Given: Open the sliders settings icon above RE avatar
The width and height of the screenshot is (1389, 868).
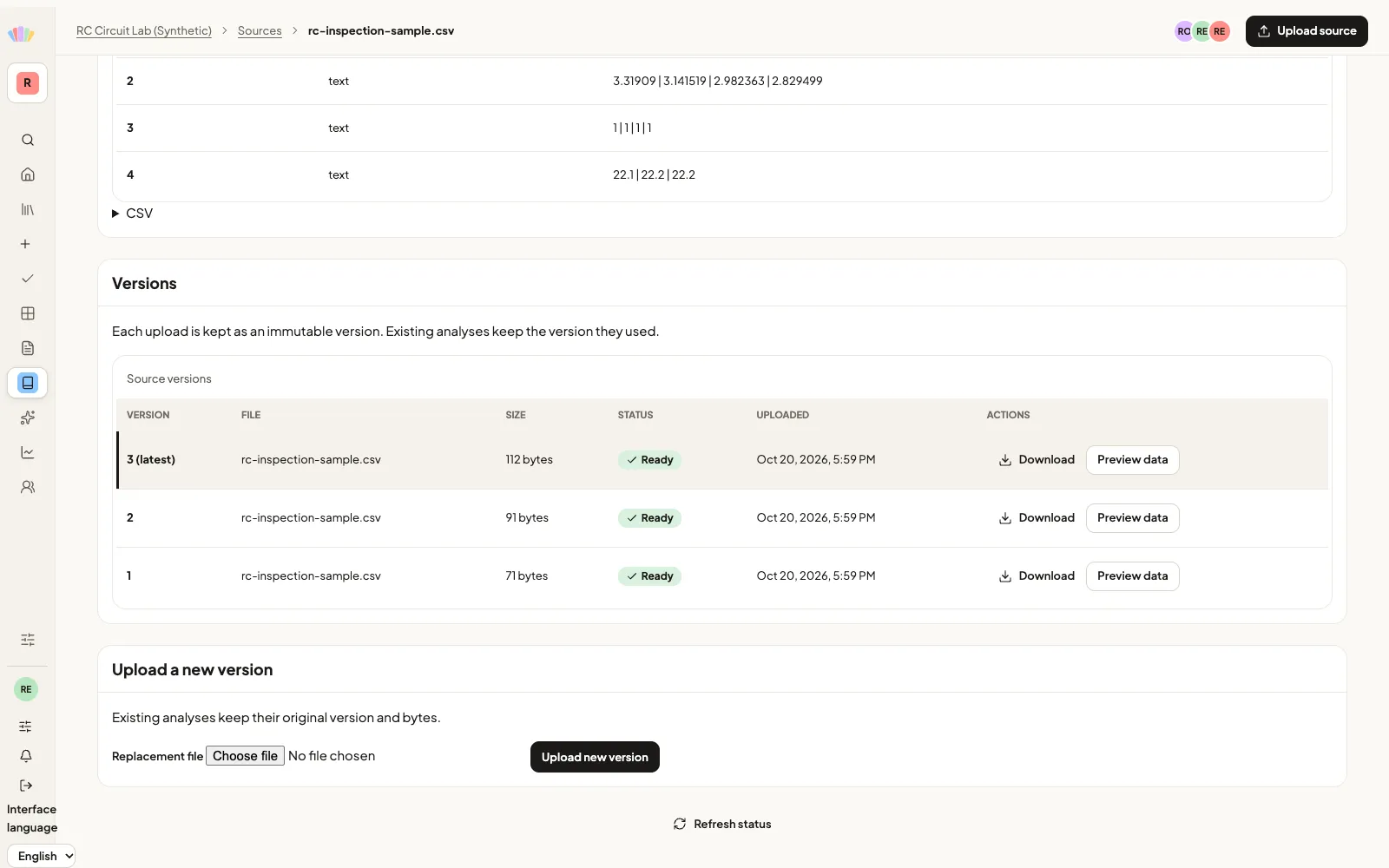Looking at the screenshot, I should 28,640.
